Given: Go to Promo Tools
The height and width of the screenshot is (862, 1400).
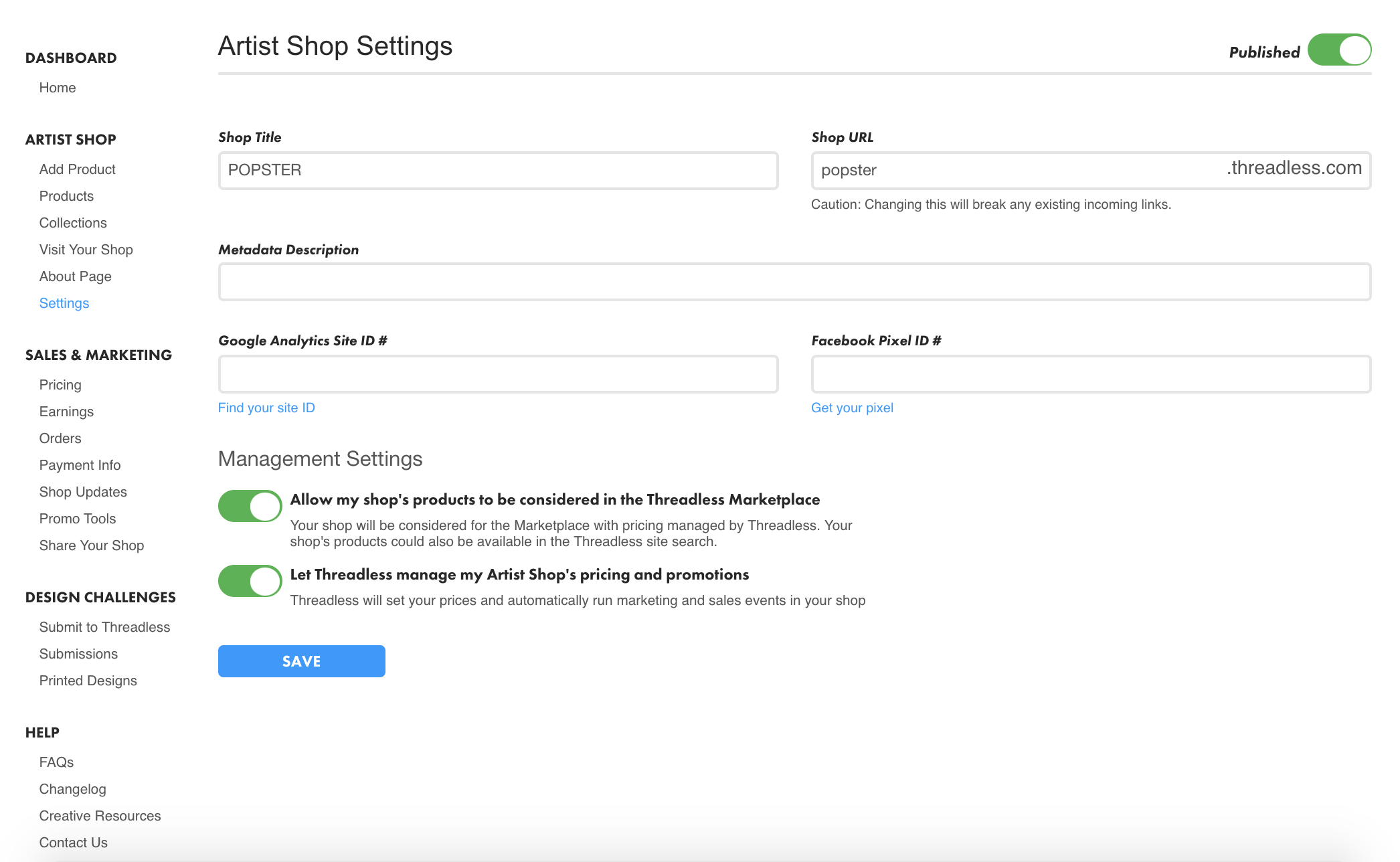Looking at the screenshot, I should 77,519.
